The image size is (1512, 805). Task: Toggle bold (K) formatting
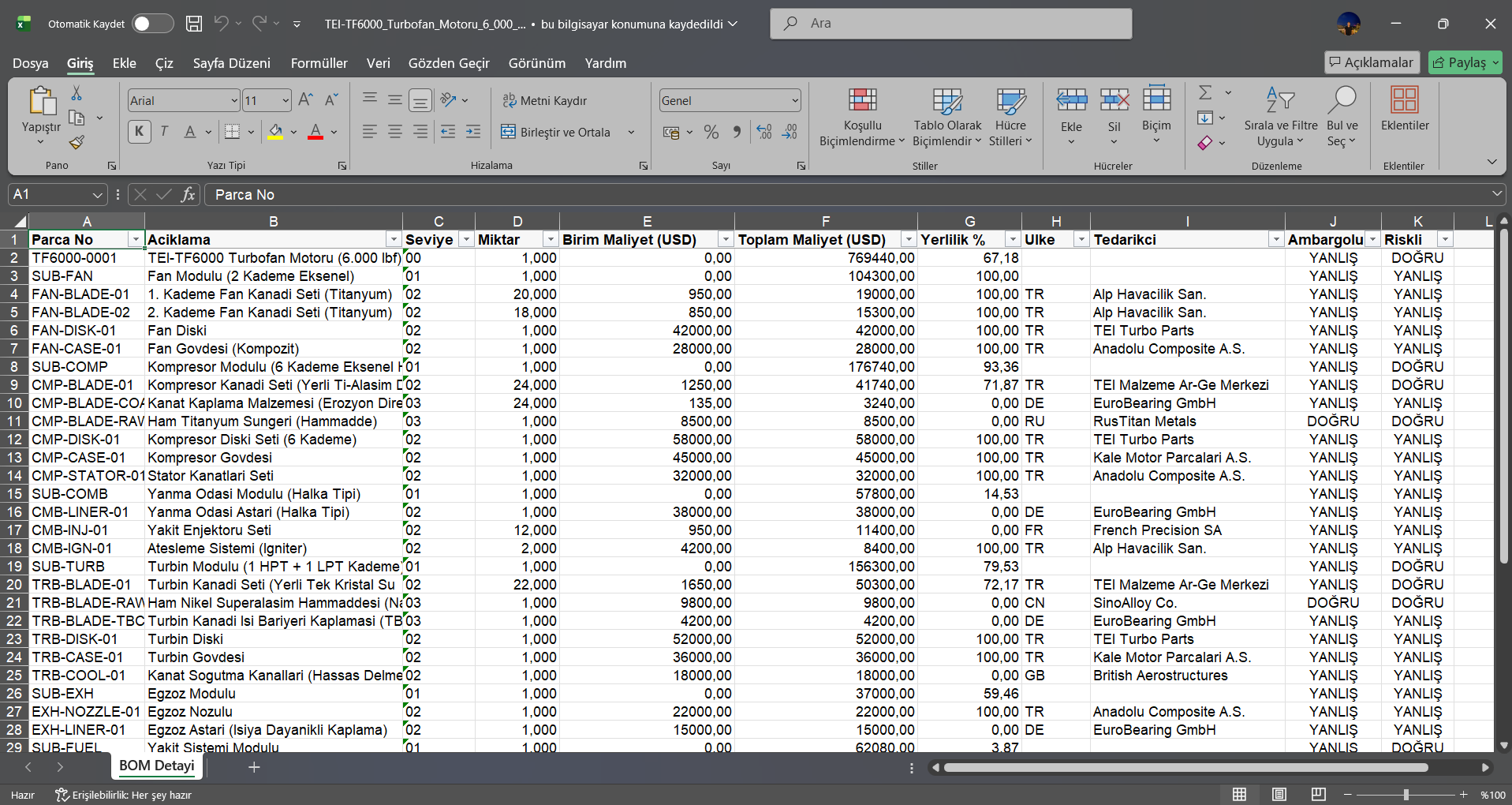click(x=140, y=132)
